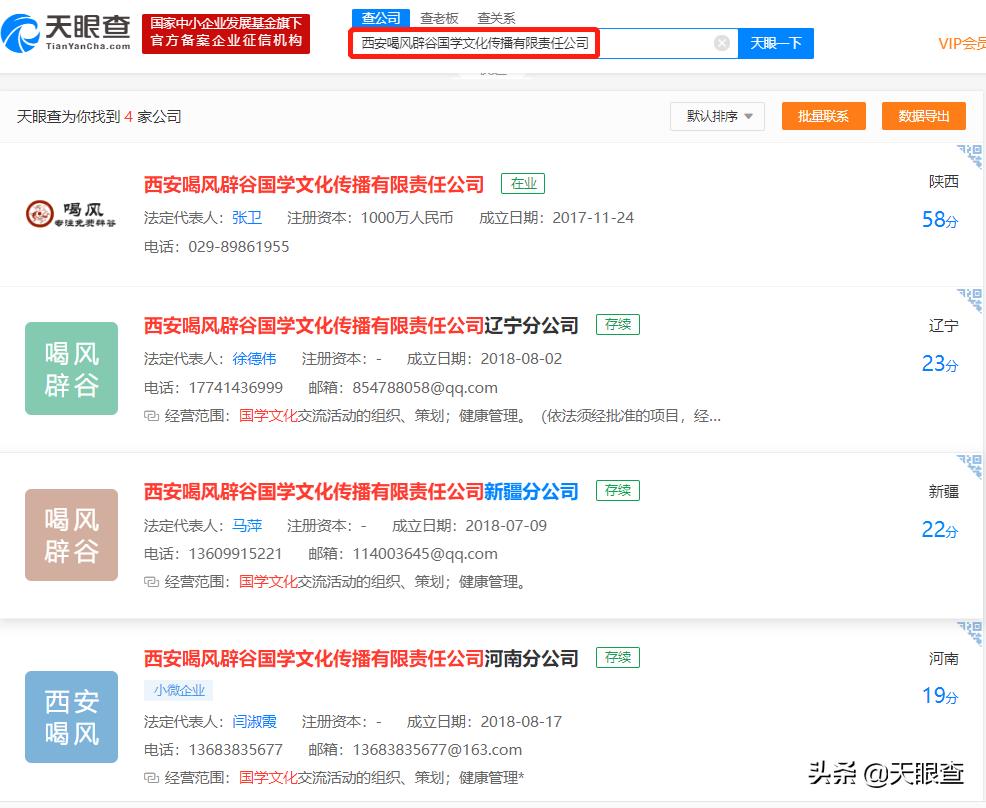Click business scope icon in Henan result
Image resolution: width=986 pixels, height=808 pixels.
point(151,777)
